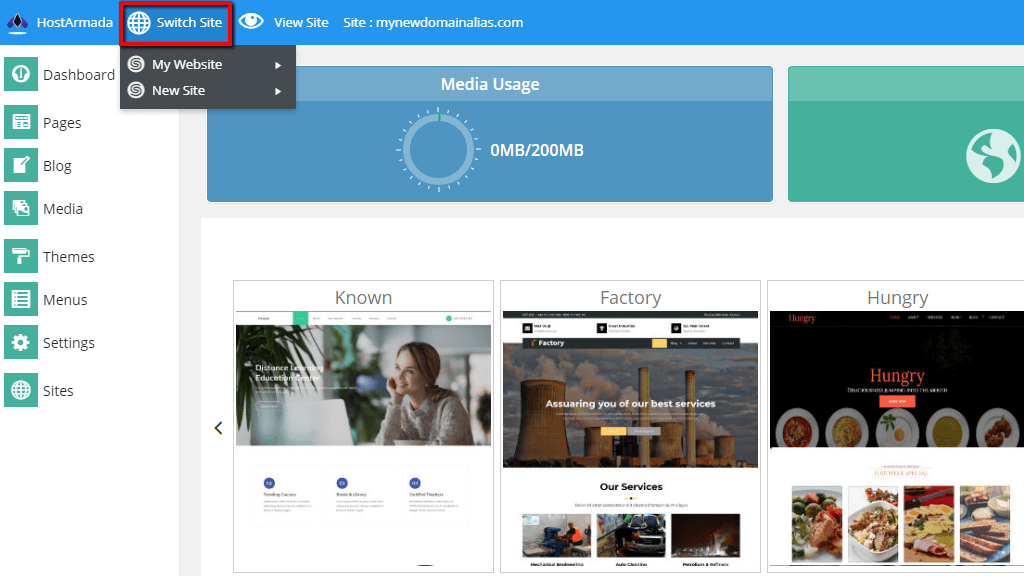Click the New Site entry icon
Image resolution: width=1024 pixels, height=576 pixels.
pyautogui.click(x=136, y=90)
